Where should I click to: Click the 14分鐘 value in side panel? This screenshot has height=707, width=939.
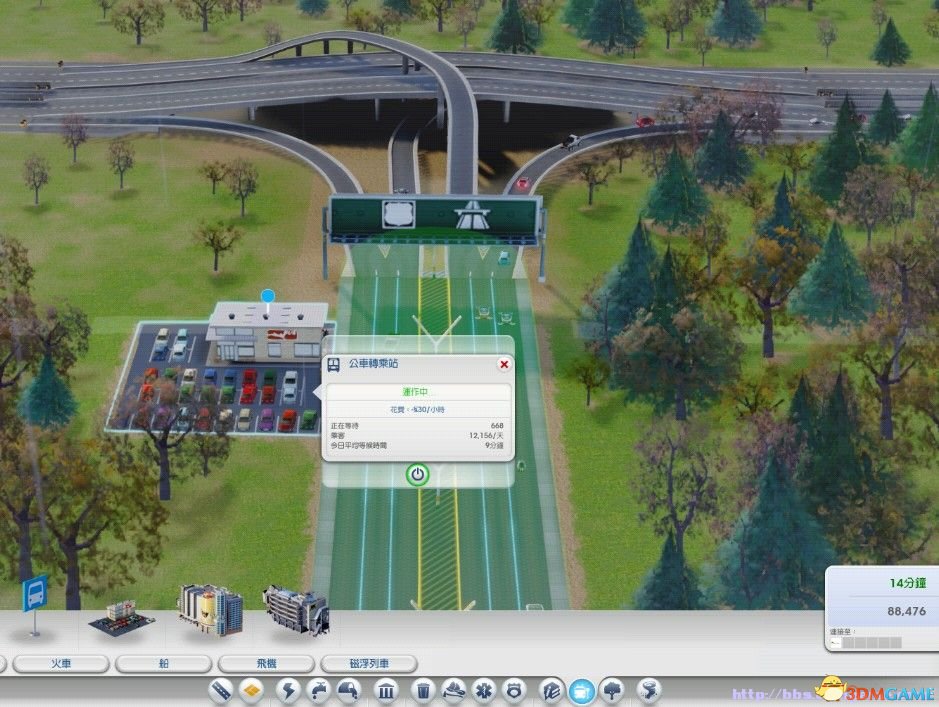(x=907, y=583)
